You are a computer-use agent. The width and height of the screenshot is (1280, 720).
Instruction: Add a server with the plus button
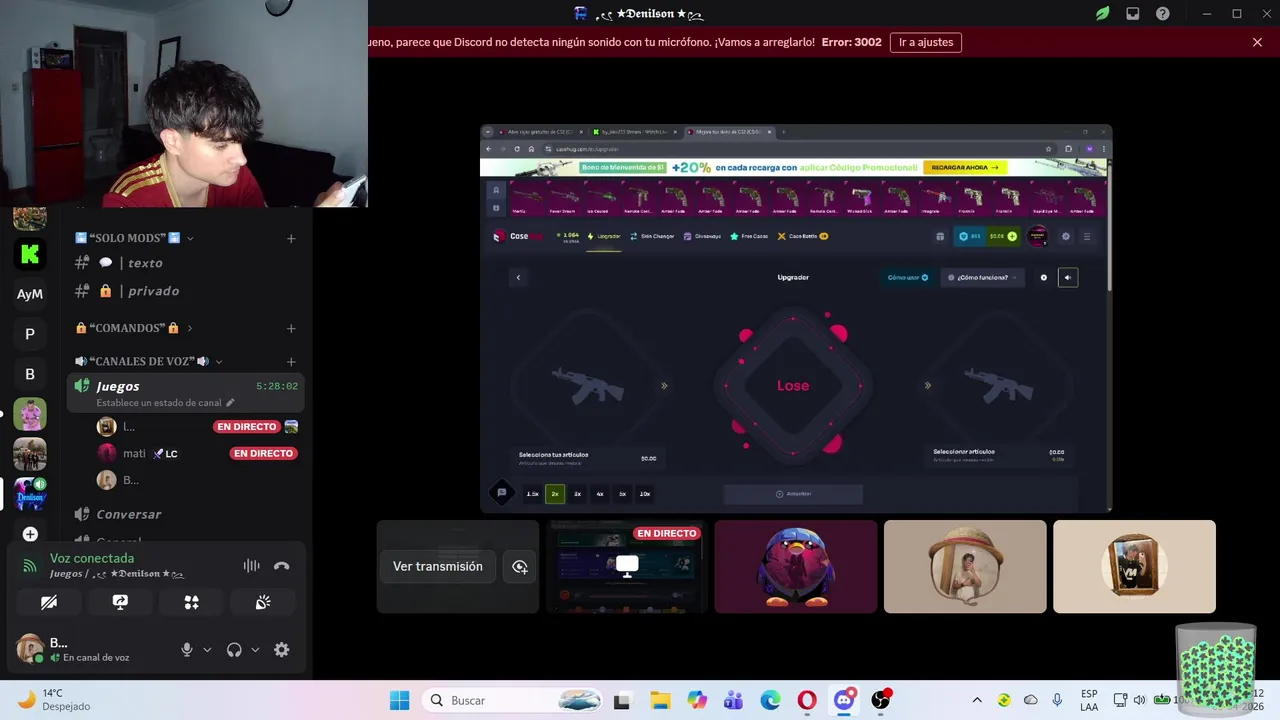[x=30, y=534]
